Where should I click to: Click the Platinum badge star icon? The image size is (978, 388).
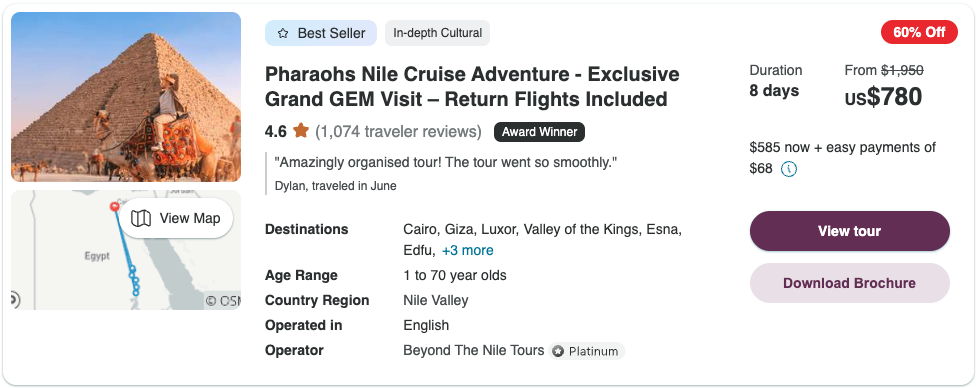(558, 351)
